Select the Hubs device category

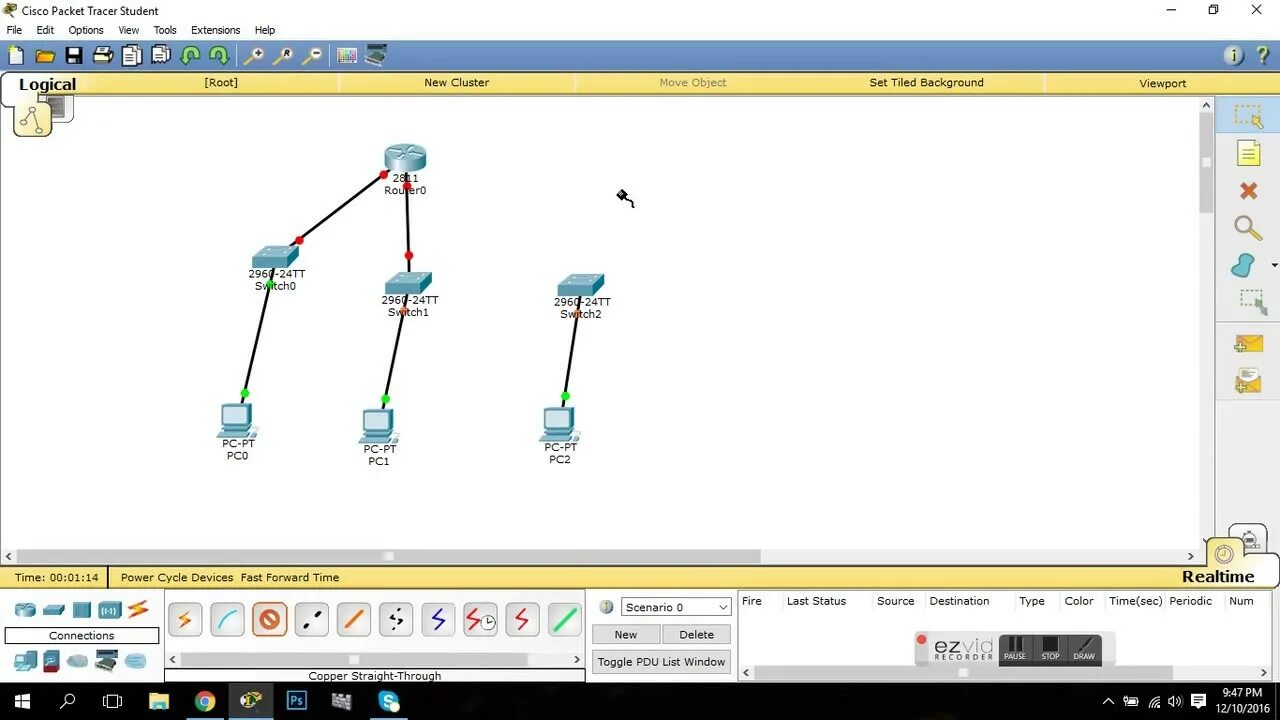pyautogui.click(x=82, y=610)
